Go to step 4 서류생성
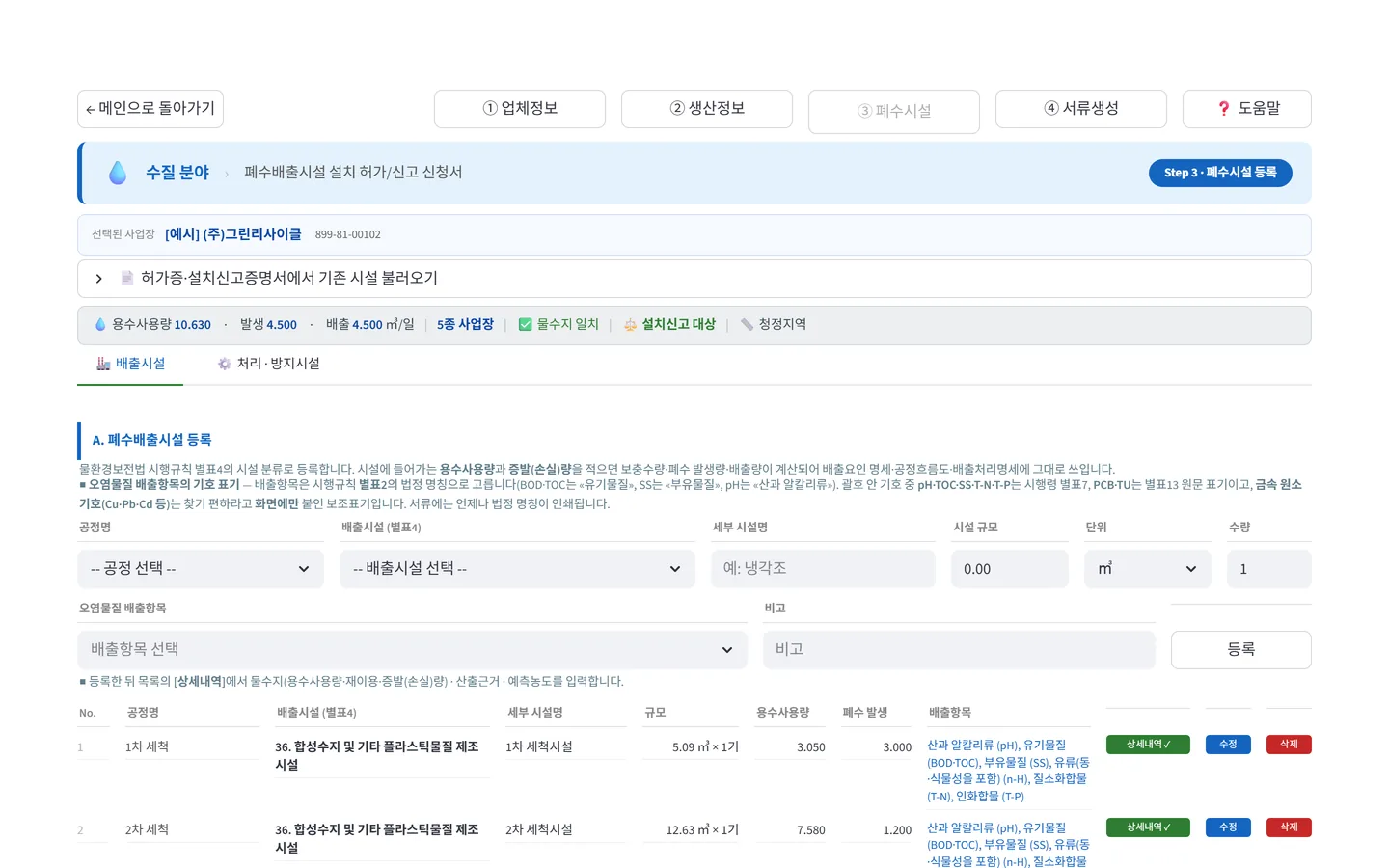The image size is (1389, 868). point(1081,109)
